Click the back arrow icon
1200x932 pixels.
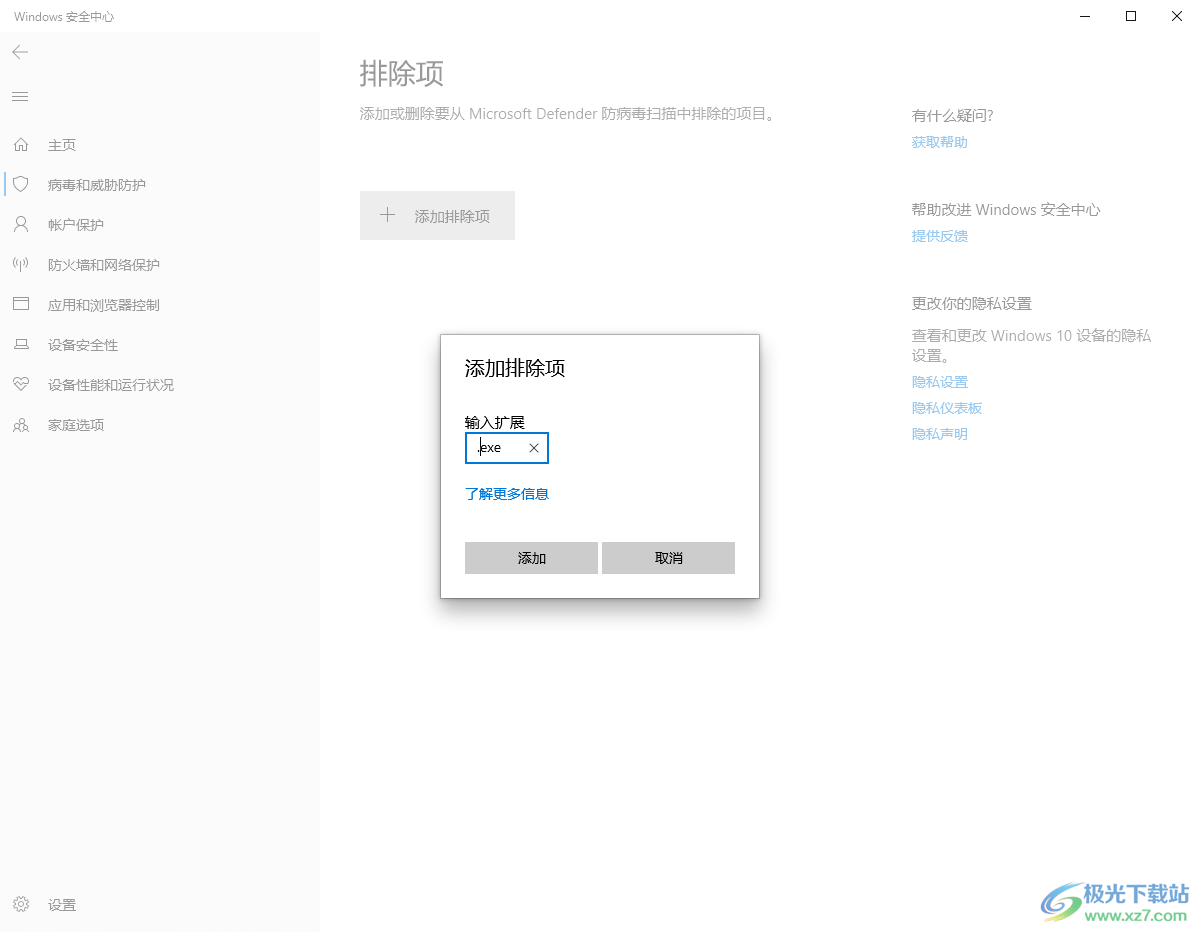tap(20, 52)
